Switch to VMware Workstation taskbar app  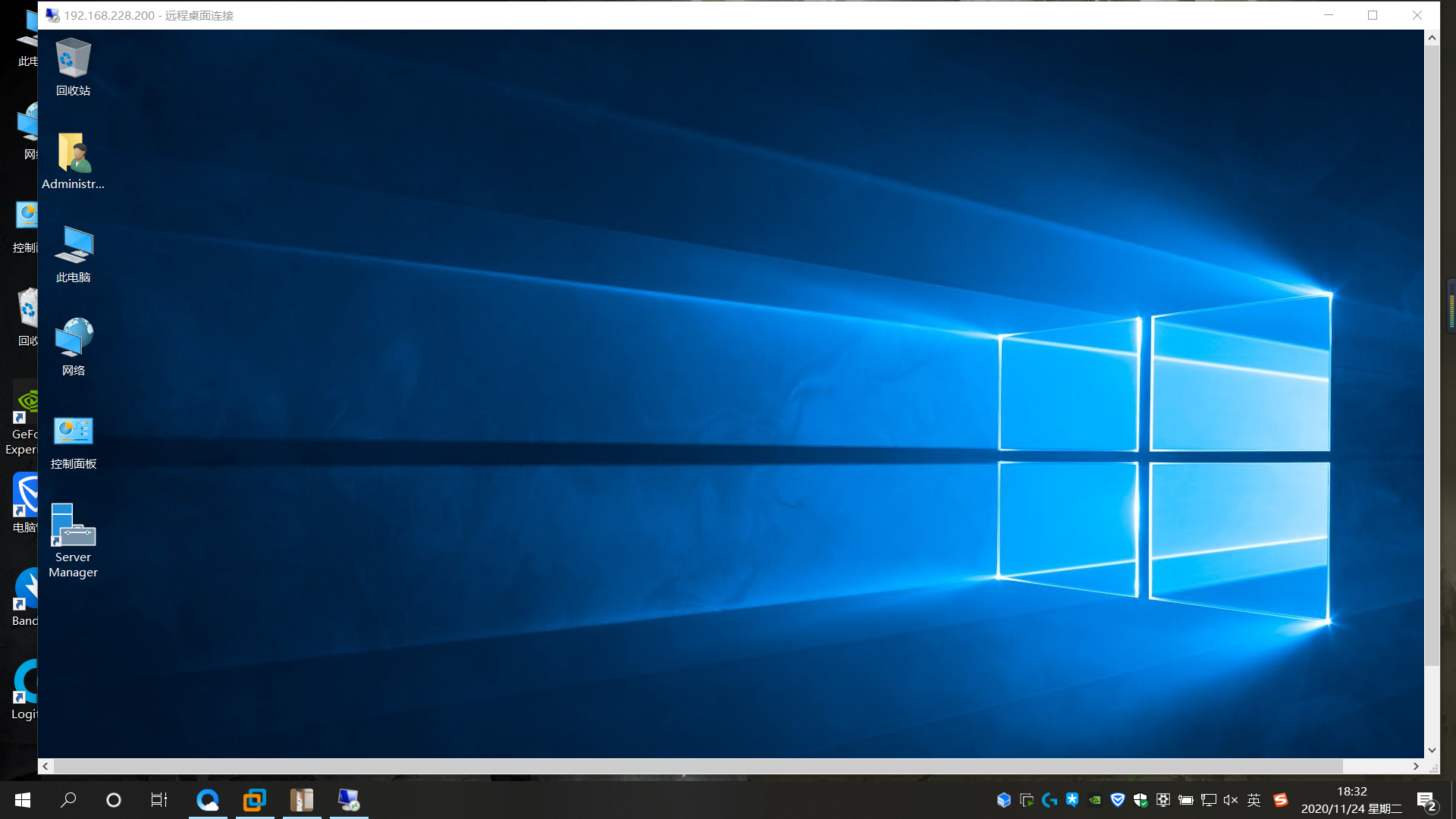255,800
